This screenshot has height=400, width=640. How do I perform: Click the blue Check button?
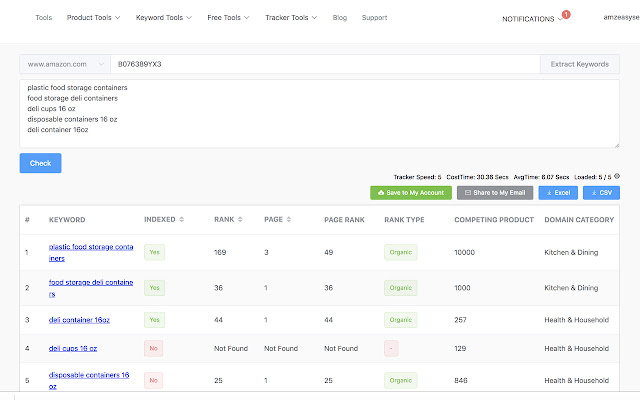point(40,163)
